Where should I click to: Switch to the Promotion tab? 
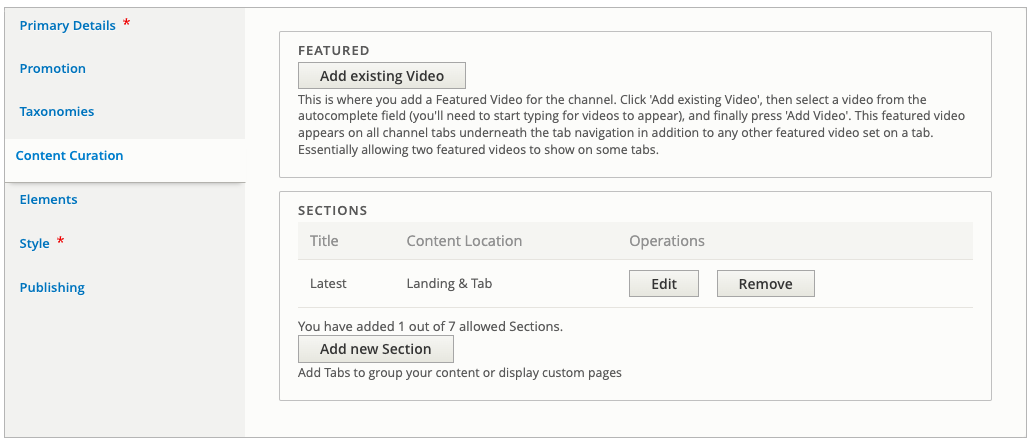tap(53, 68)
